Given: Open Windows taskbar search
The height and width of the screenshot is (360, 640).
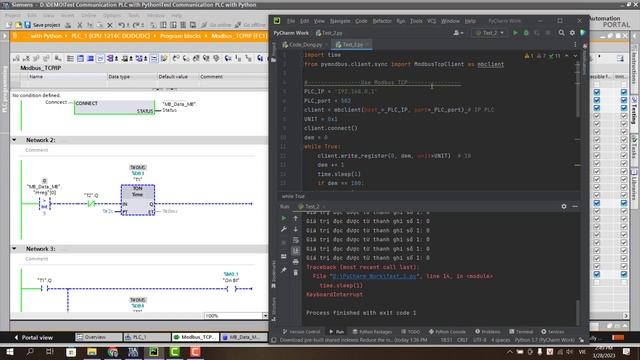Looking at the screenshot, I should click(30, 352).
